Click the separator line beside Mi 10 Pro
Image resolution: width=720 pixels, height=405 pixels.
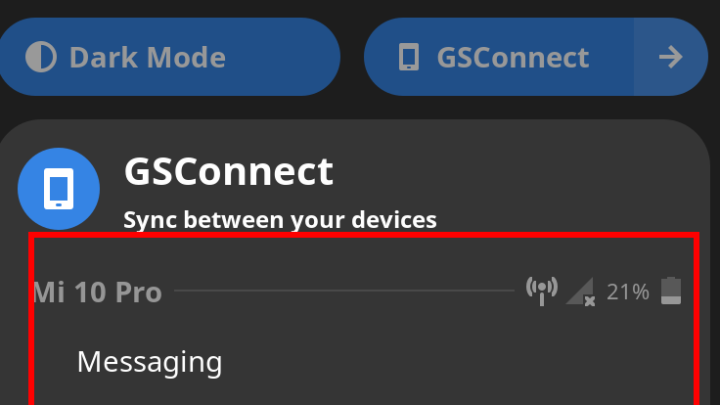coord(344,291)
